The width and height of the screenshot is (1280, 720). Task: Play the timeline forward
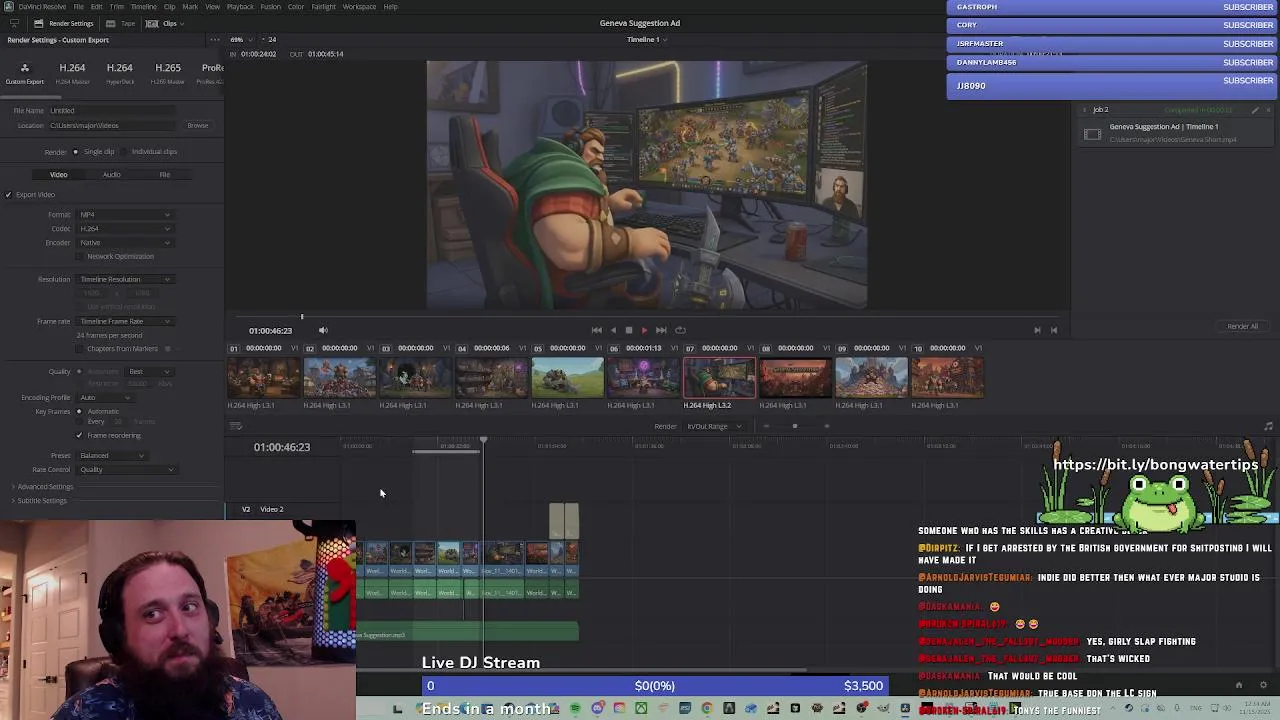tap(644, 330)
